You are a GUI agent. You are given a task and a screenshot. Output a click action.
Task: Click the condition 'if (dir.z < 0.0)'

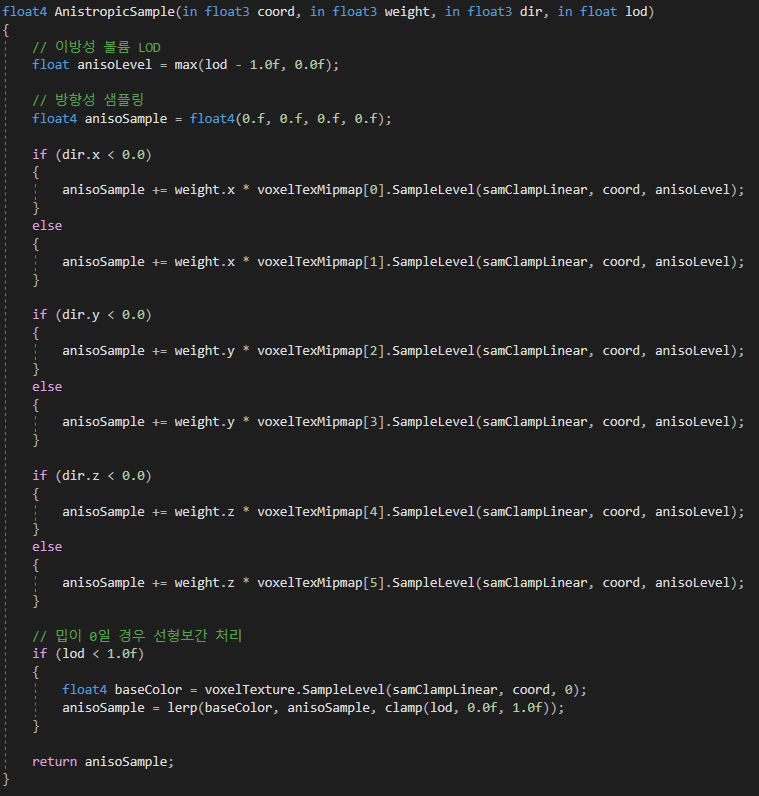point(92,476)
